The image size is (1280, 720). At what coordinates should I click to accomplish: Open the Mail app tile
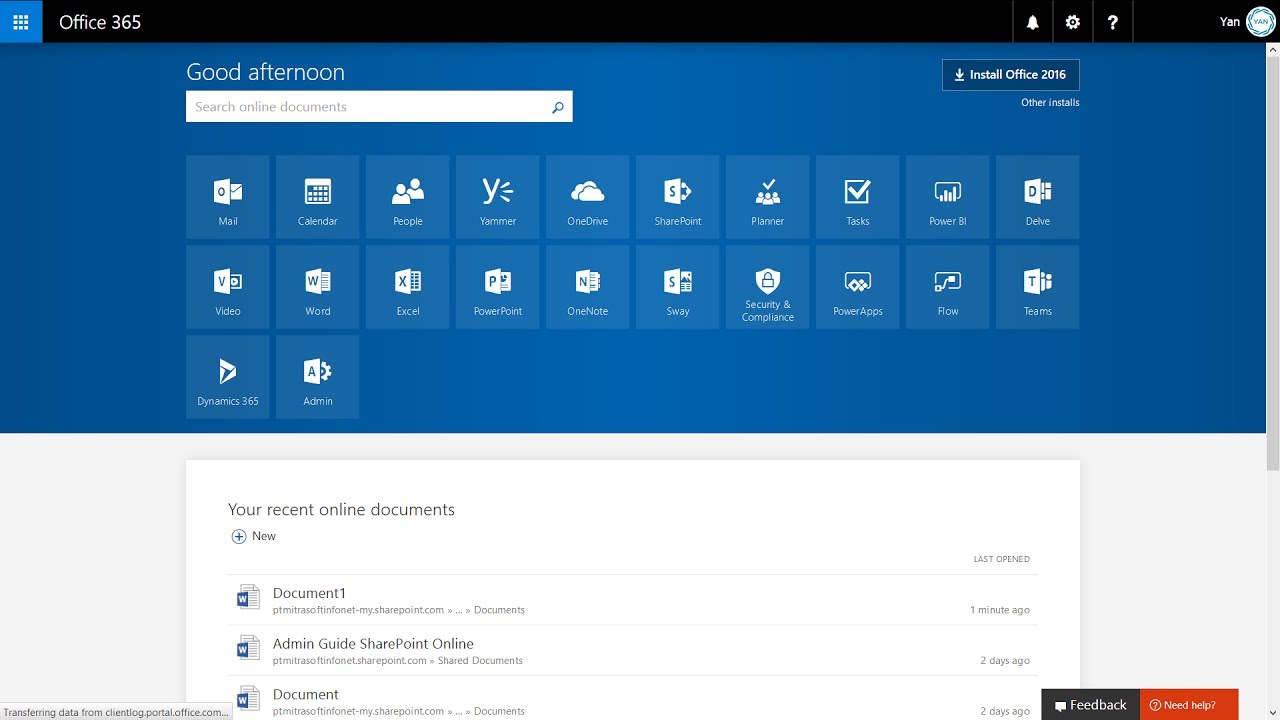(228, 197)
